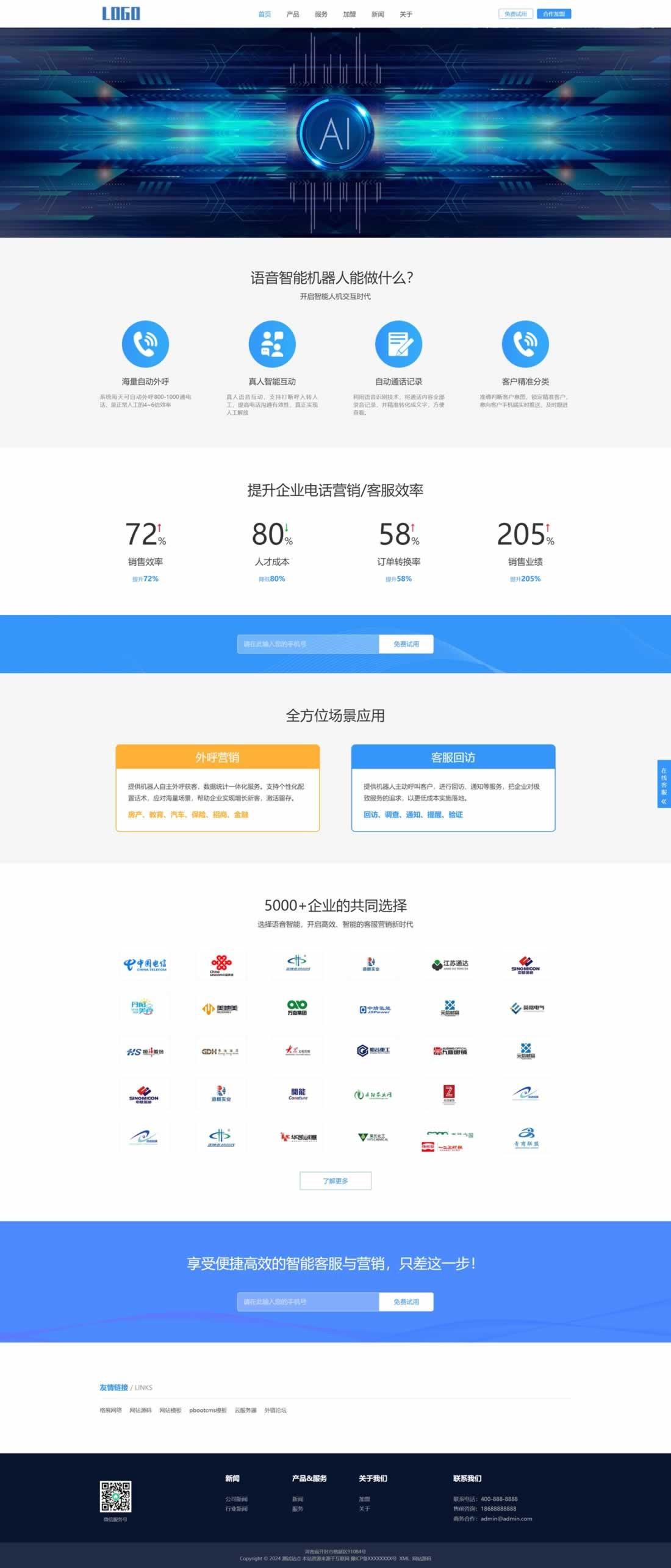This screenshot has height=1568, width=671.
Task: Click the 江苏通达 partner logo
Action: (x=450, y=965)
